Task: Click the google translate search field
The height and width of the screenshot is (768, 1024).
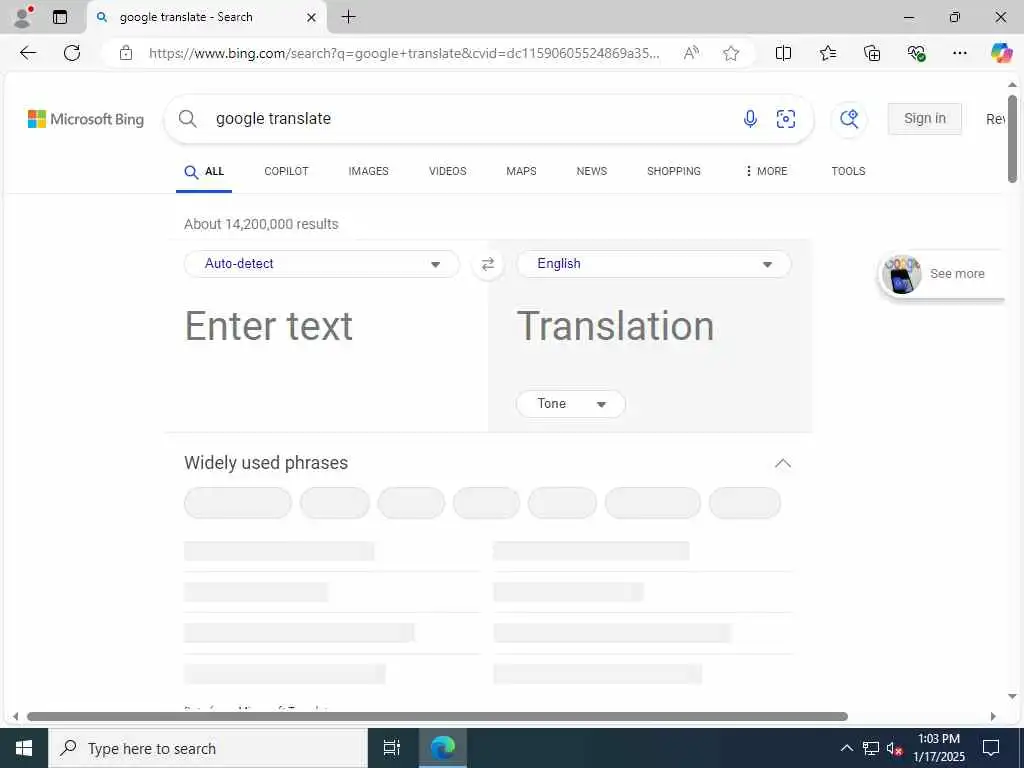Action: 470,119
